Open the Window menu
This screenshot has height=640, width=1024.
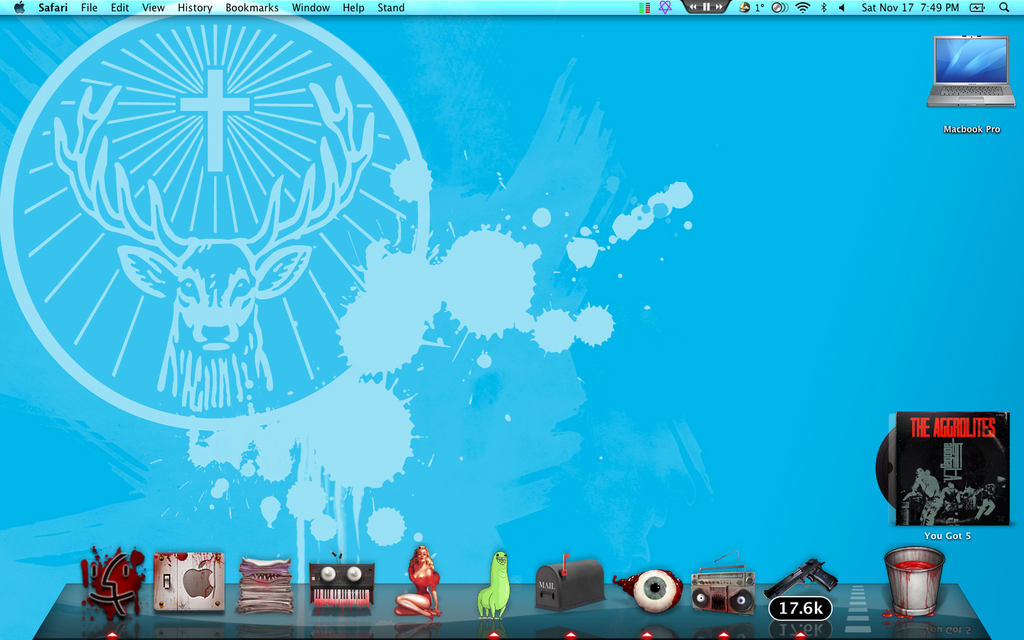pyautogui.click(x=310, y=8)
